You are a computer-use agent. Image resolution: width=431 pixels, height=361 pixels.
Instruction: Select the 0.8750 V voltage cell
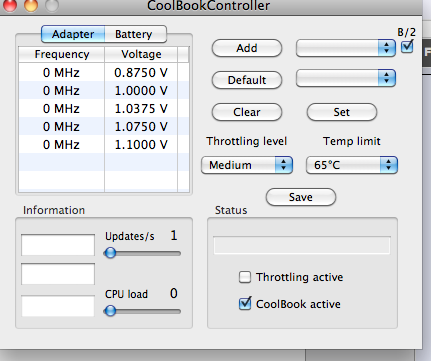click(141, 73)
